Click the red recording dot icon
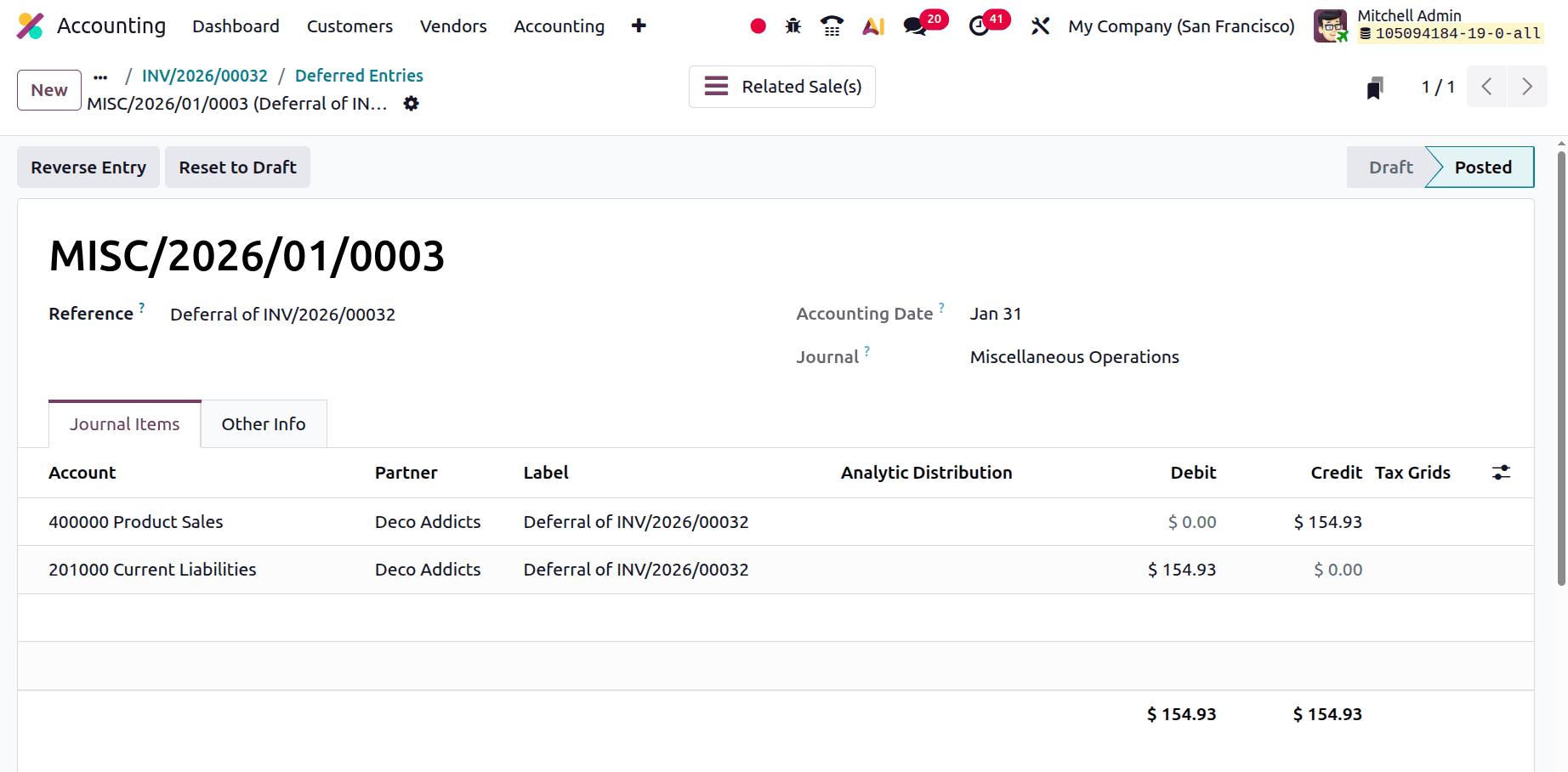Image resolution: width=1568 pixels, height=772 pixels. (757, 26)
